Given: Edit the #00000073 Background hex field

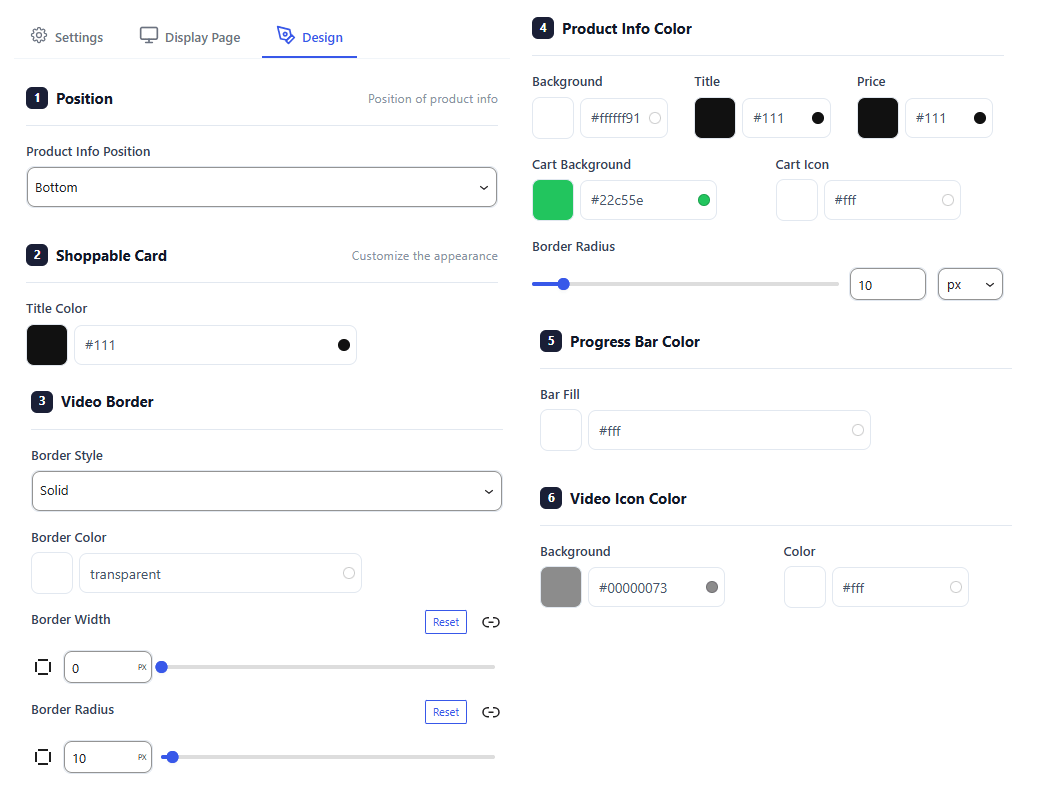Looking at the screenshot, I should tap(656, 587).
